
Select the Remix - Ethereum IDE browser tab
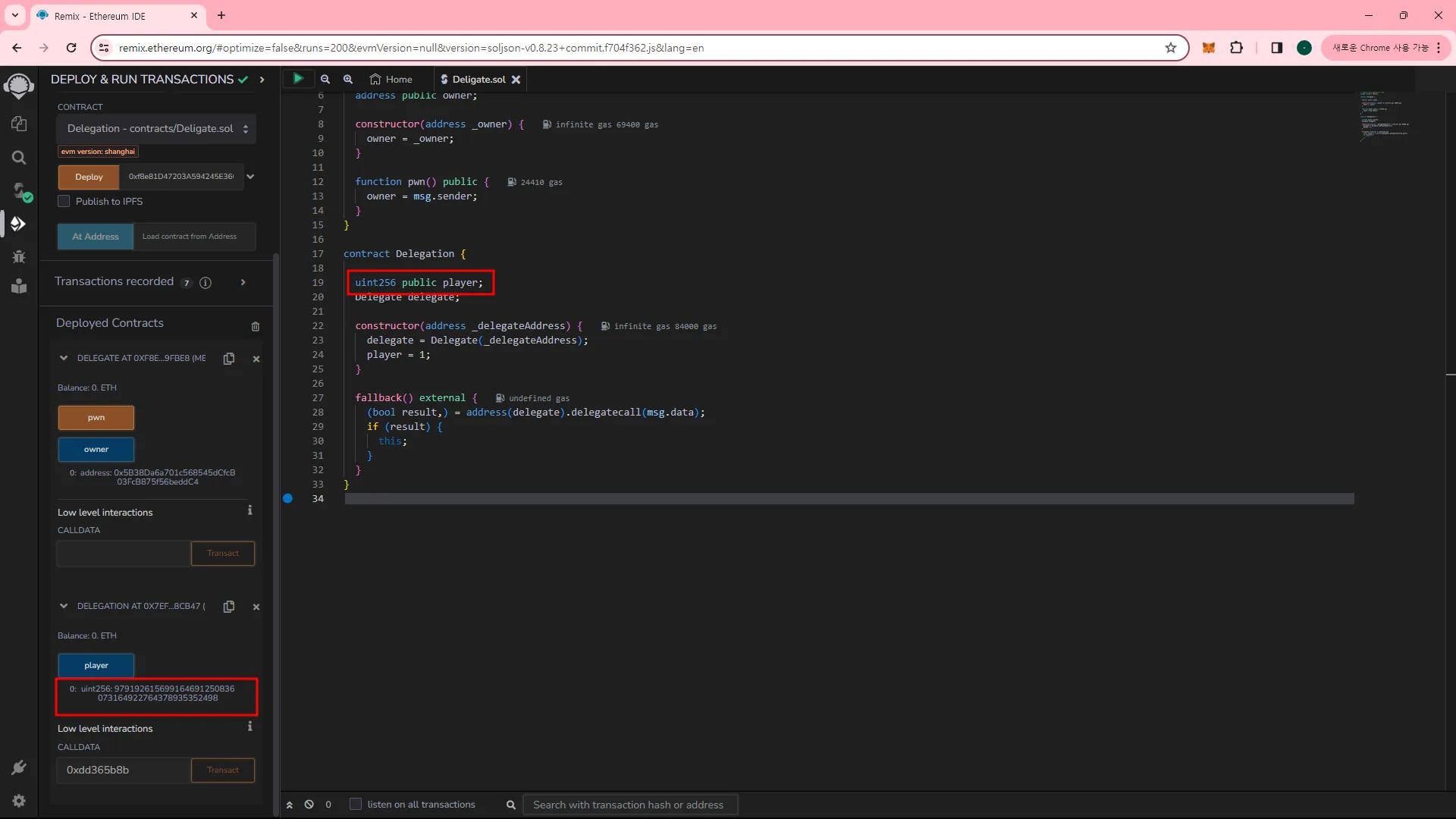pyautogui.click(x=116, y=16)
